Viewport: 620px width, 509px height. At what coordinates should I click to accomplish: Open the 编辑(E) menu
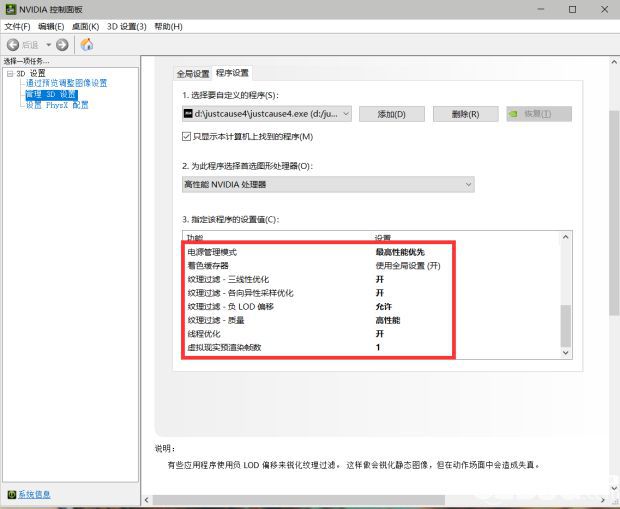click(x=51, y=26)
